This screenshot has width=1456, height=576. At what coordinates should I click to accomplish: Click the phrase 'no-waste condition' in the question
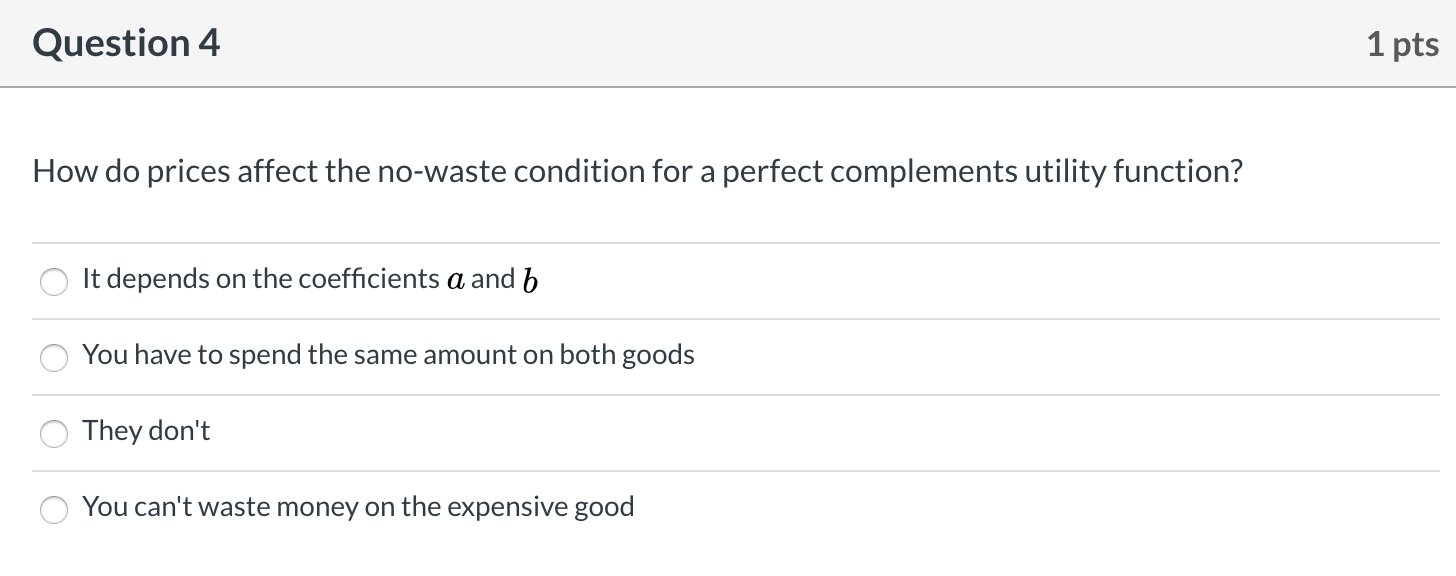click(x=490, y=172)
